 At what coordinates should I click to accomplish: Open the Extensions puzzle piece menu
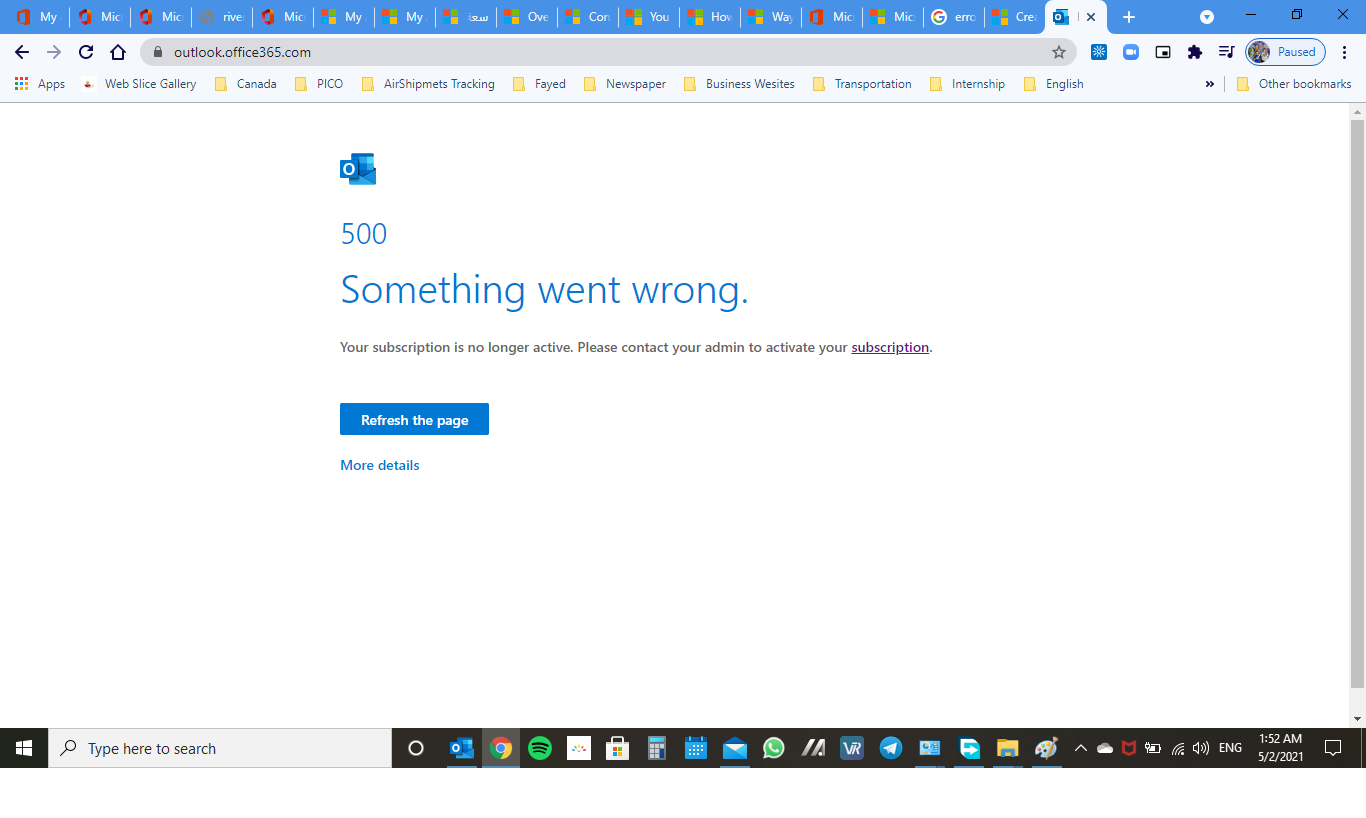point(1195,52)
